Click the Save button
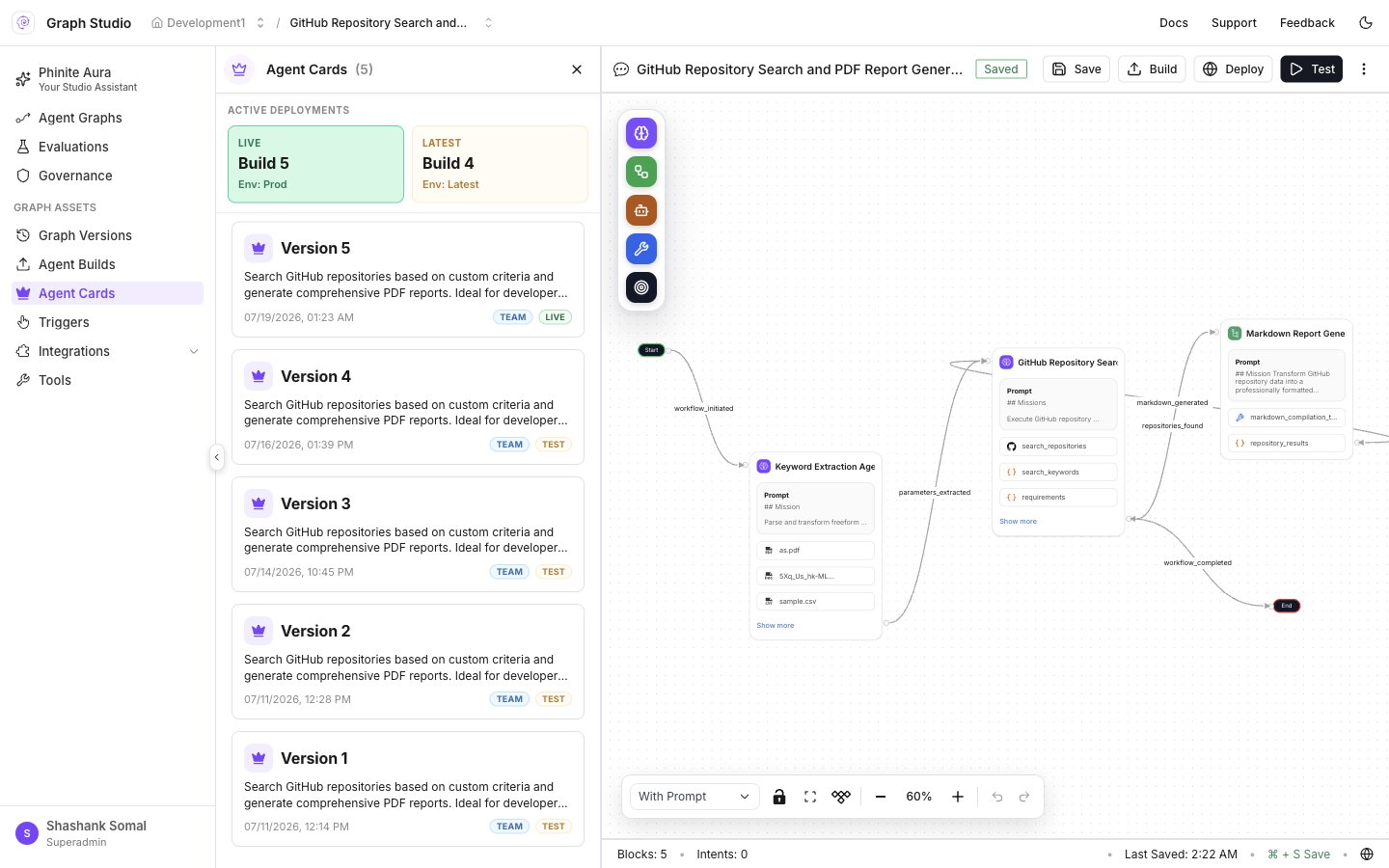Screen dimensions: 1389x868 click(x=1076, y=69)
